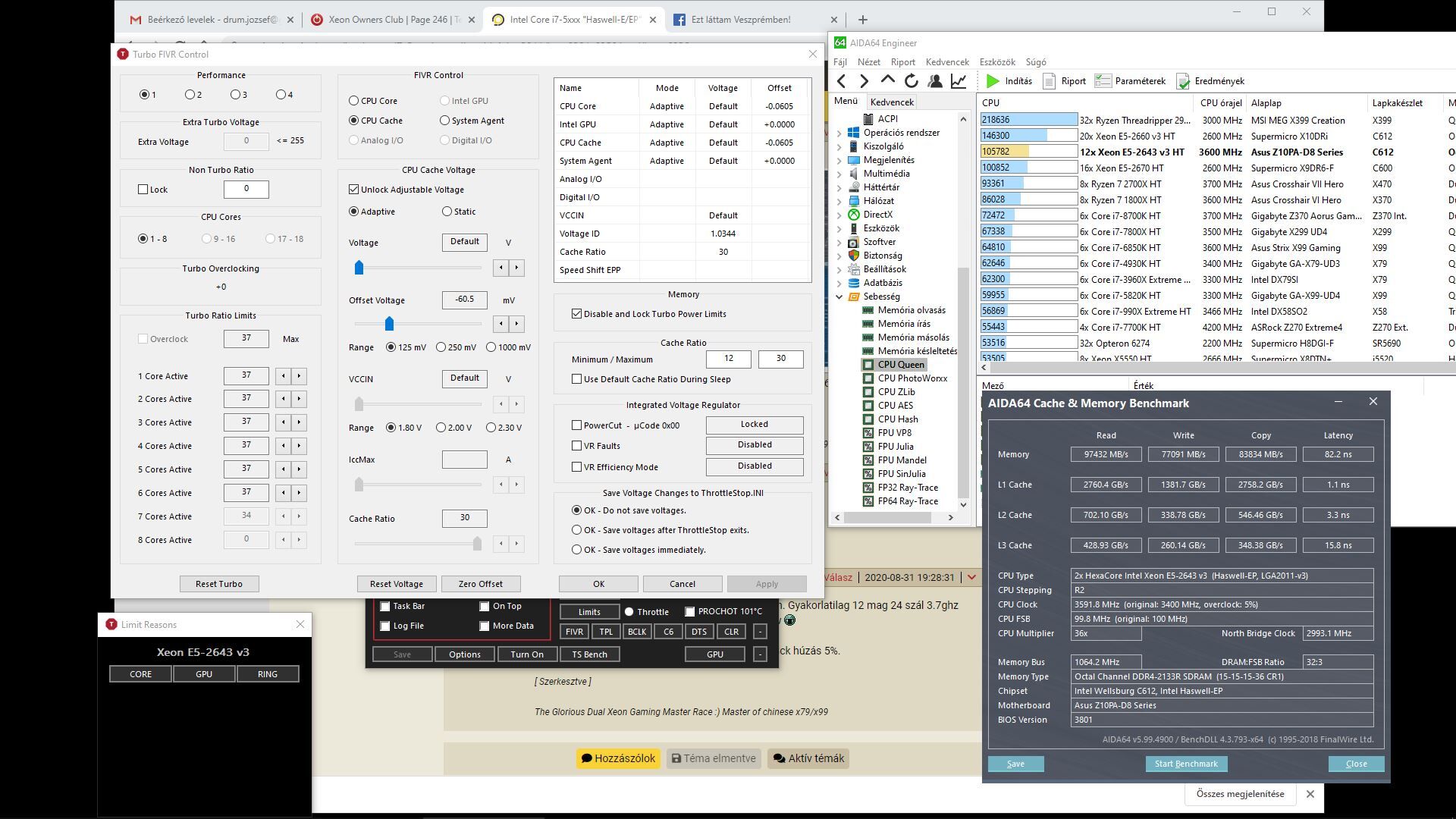Click TS Bench button in ThrottleStop
The height and width of the screenshot is (819, 1456).
(x=590, y=654)
